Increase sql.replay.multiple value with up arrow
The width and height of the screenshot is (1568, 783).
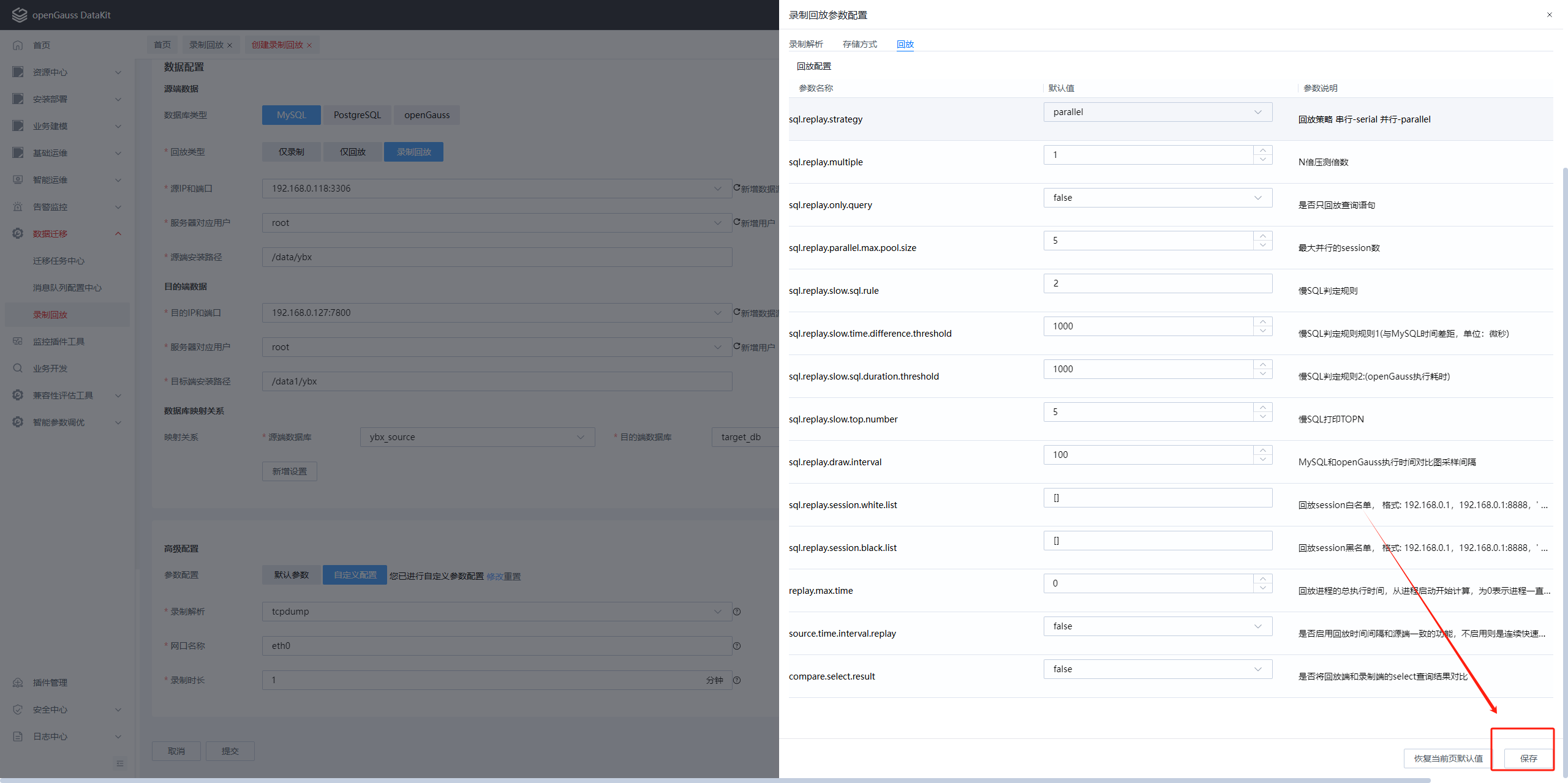click(1262, 150)
